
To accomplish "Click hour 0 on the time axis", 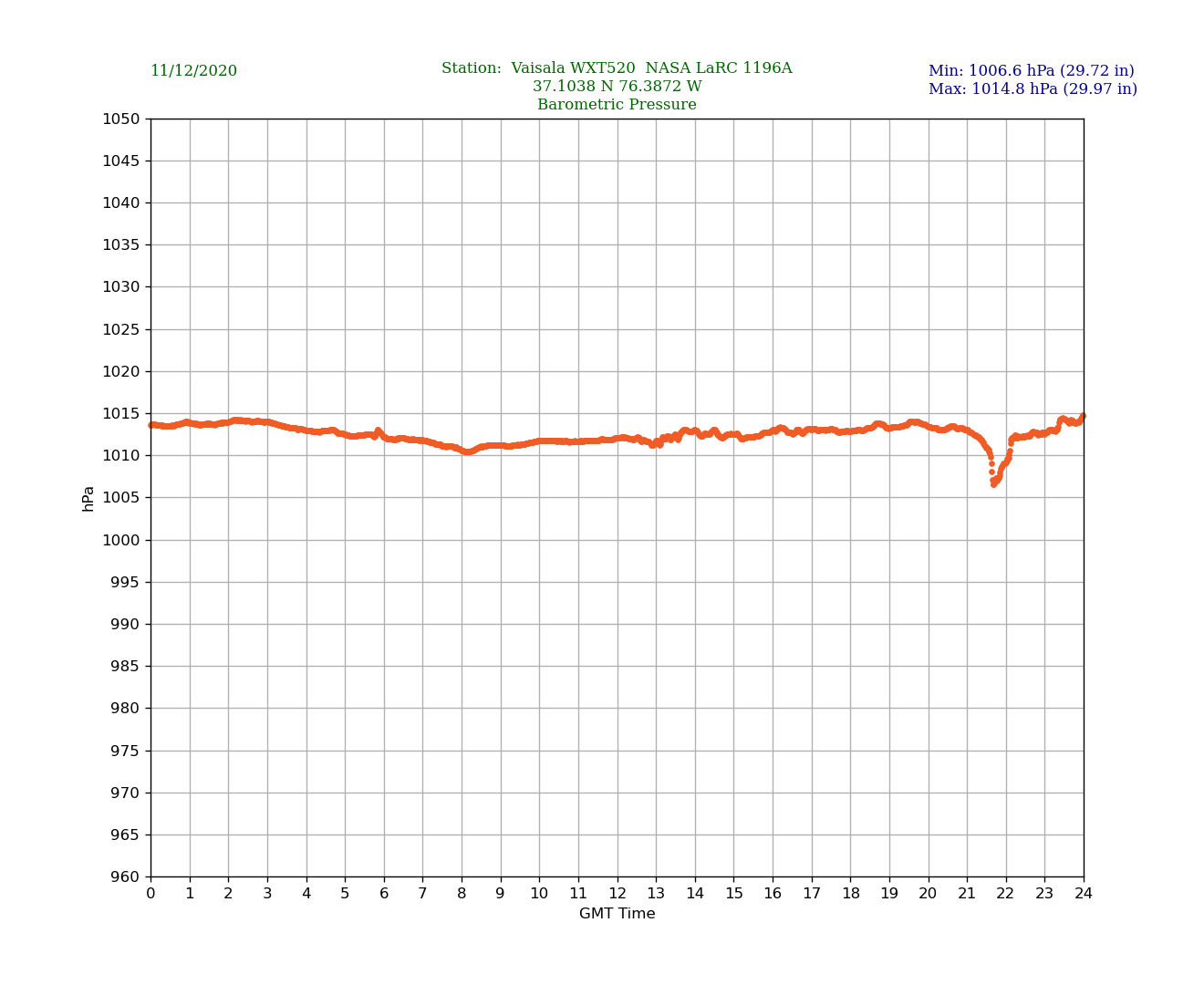I will coord(150,894).
